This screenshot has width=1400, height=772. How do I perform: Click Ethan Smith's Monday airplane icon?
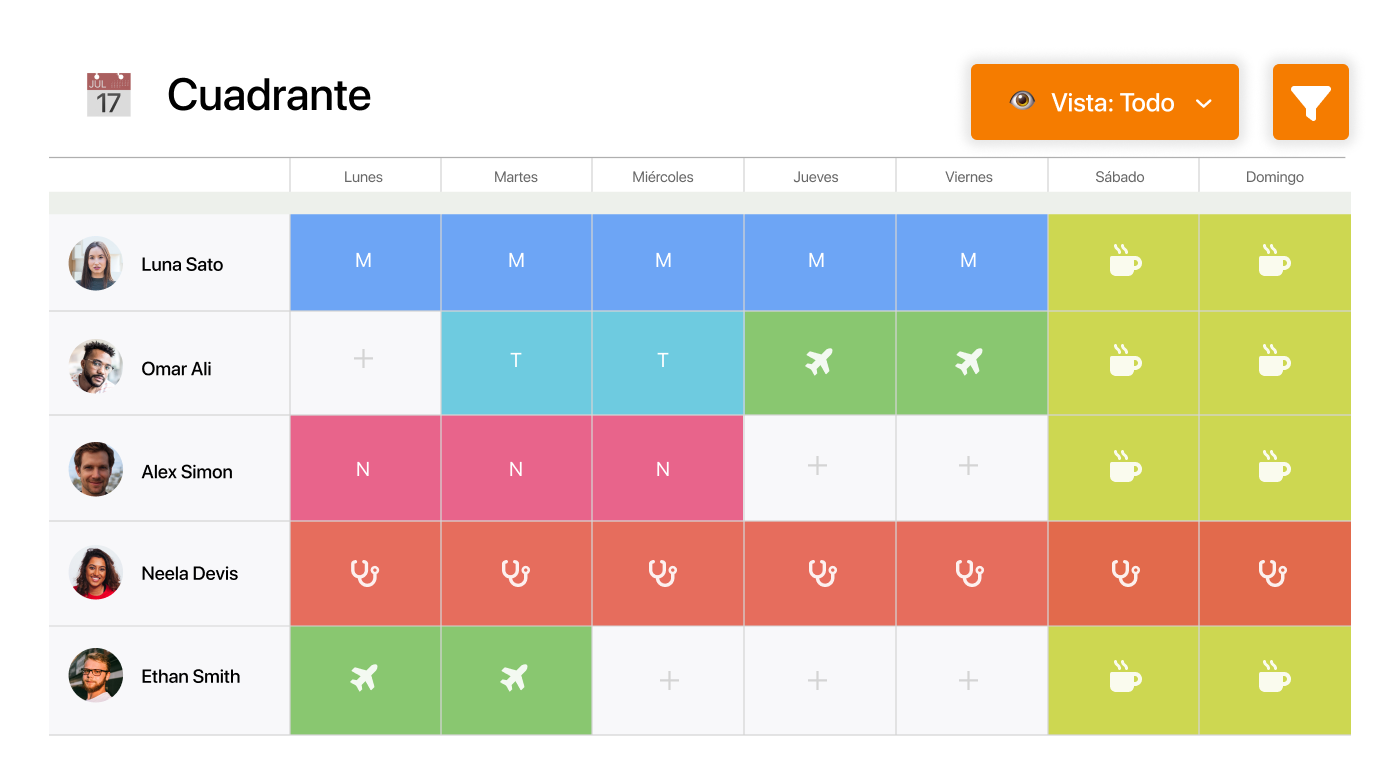(x=365, y=679)
